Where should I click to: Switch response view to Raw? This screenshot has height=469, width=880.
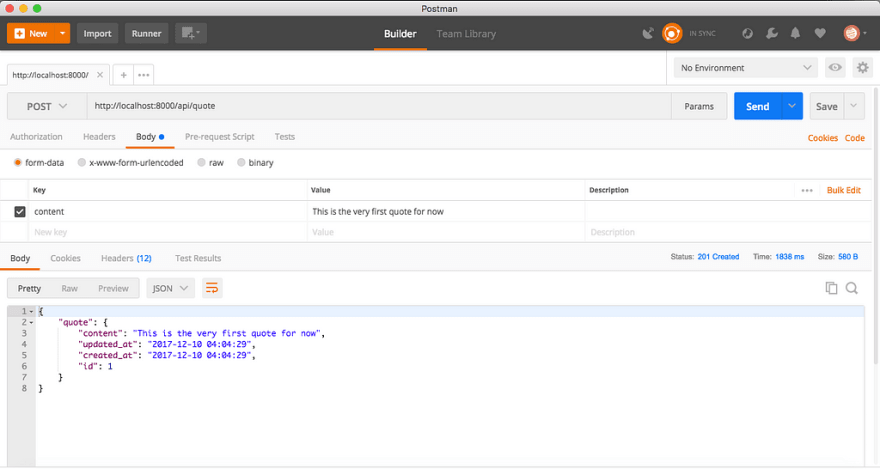tap(70, 288)
